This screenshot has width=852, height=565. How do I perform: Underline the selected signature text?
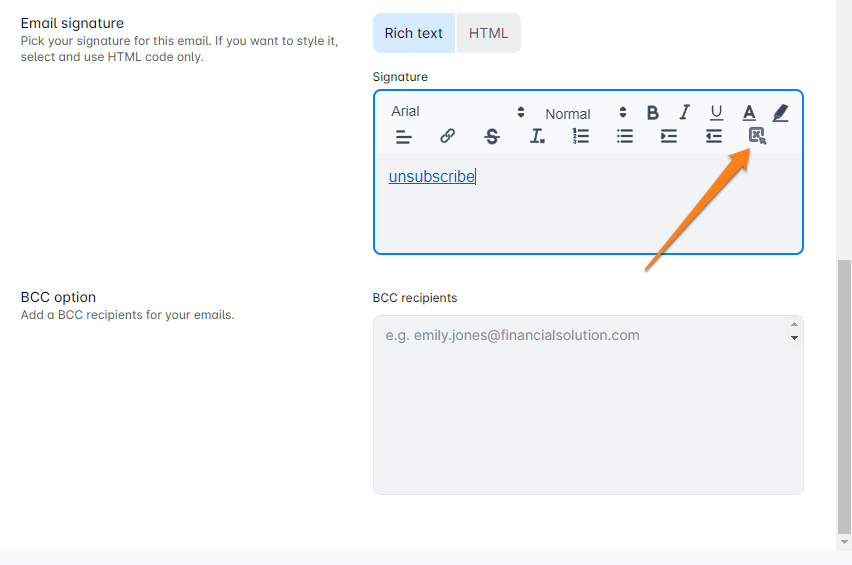[x=716, y=113]
